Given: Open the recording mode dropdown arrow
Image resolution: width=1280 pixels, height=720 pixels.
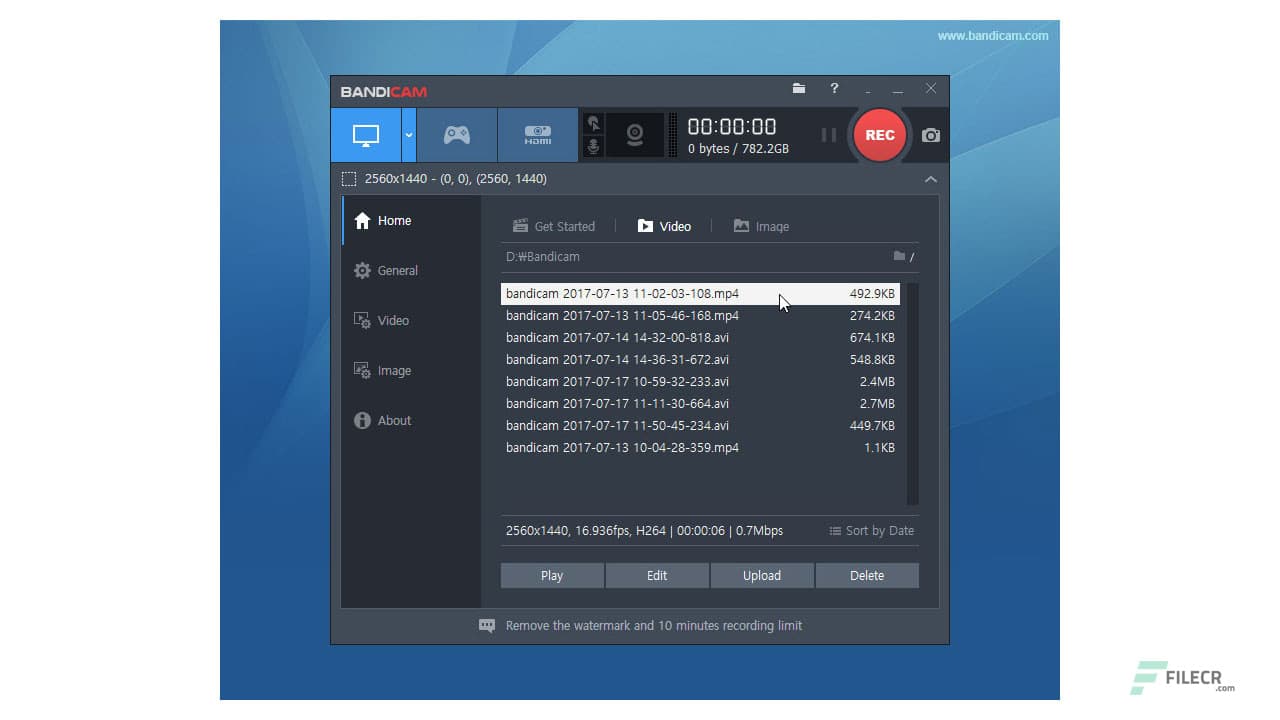Looking at the screenshot, I should pyautogui.click(x=407, y=134).
